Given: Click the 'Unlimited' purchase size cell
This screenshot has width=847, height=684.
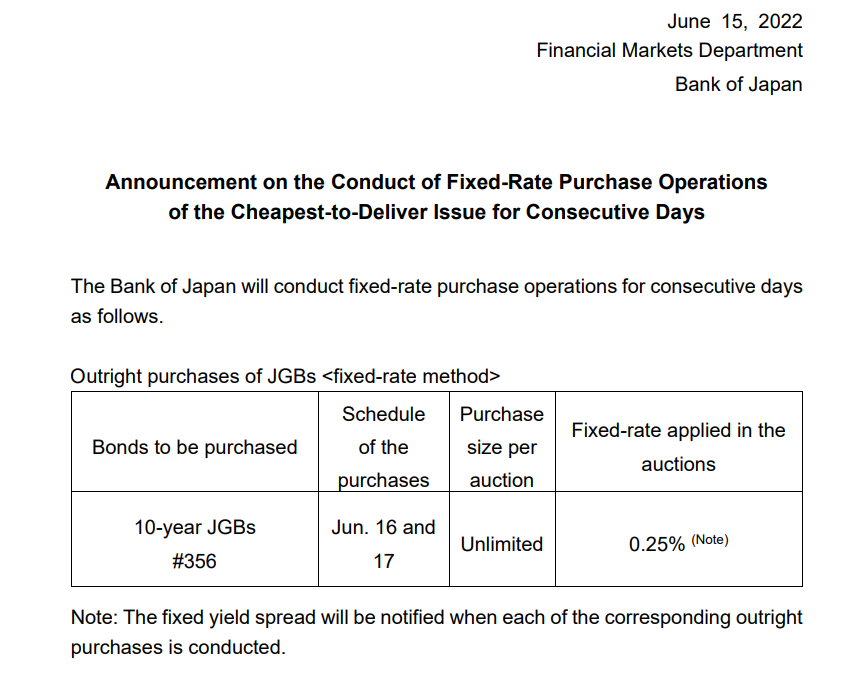Looking at the screenshot, I should 502,544.
